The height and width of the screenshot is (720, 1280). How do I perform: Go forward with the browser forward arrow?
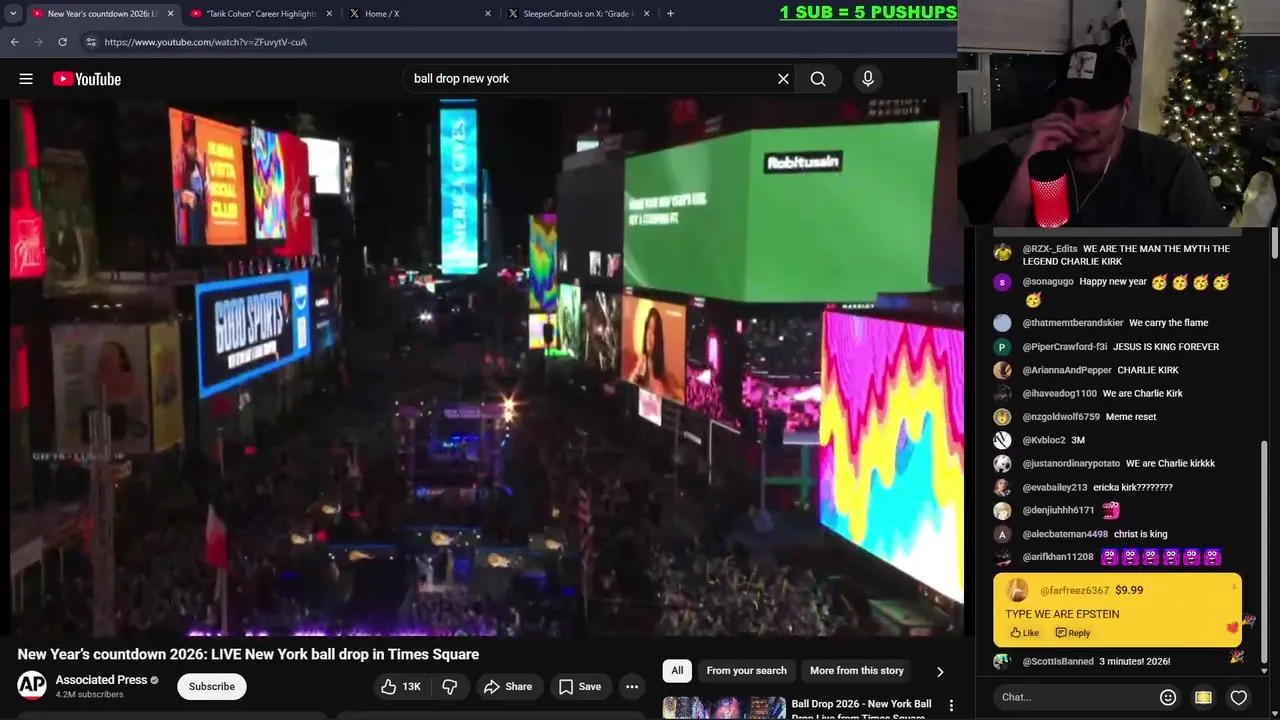point(38,42)
